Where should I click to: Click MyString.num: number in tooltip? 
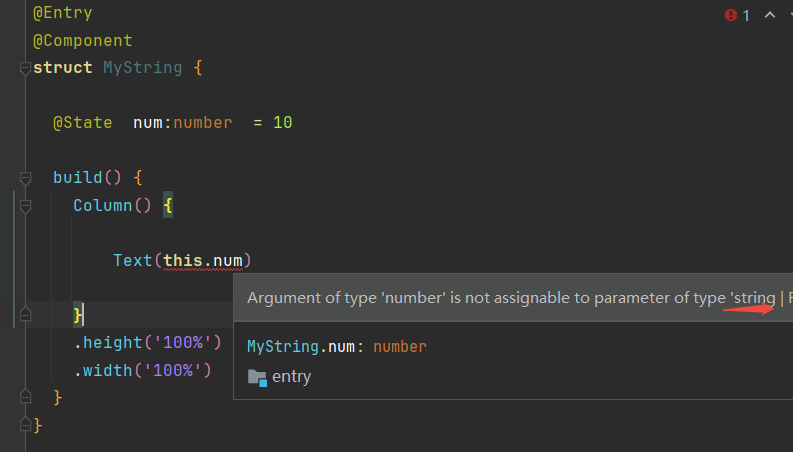point(336,346)
